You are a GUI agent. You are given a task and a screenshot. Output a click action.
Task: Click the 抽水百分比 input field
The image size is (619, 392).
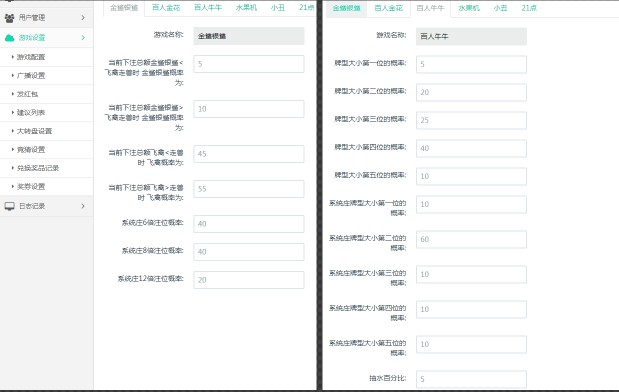coord(471,379)
